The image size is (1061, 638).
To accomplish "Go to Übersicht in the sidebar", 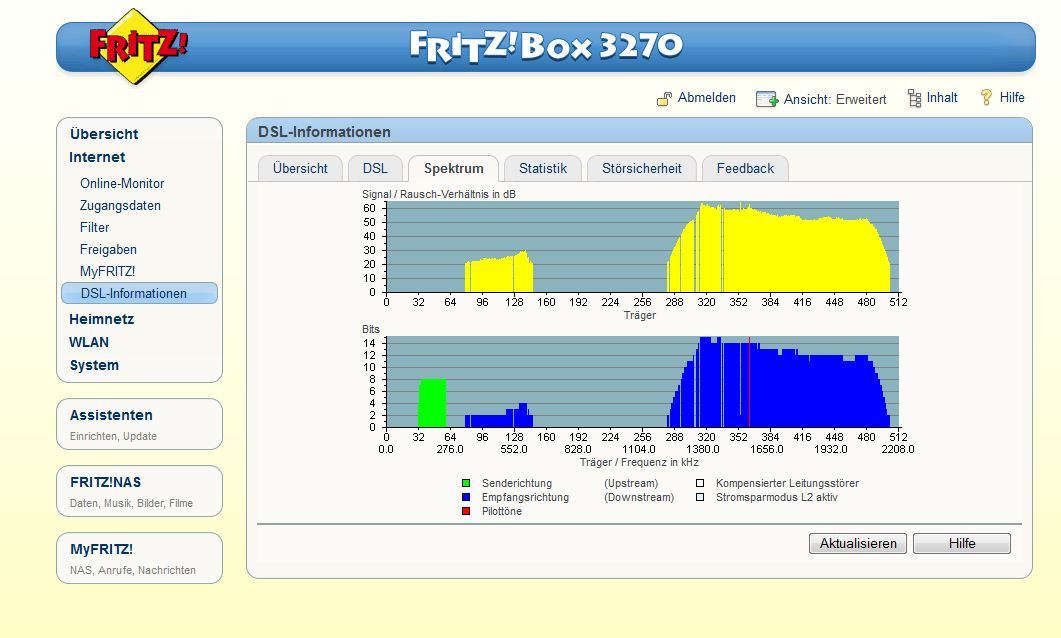I will pos(104,134).
